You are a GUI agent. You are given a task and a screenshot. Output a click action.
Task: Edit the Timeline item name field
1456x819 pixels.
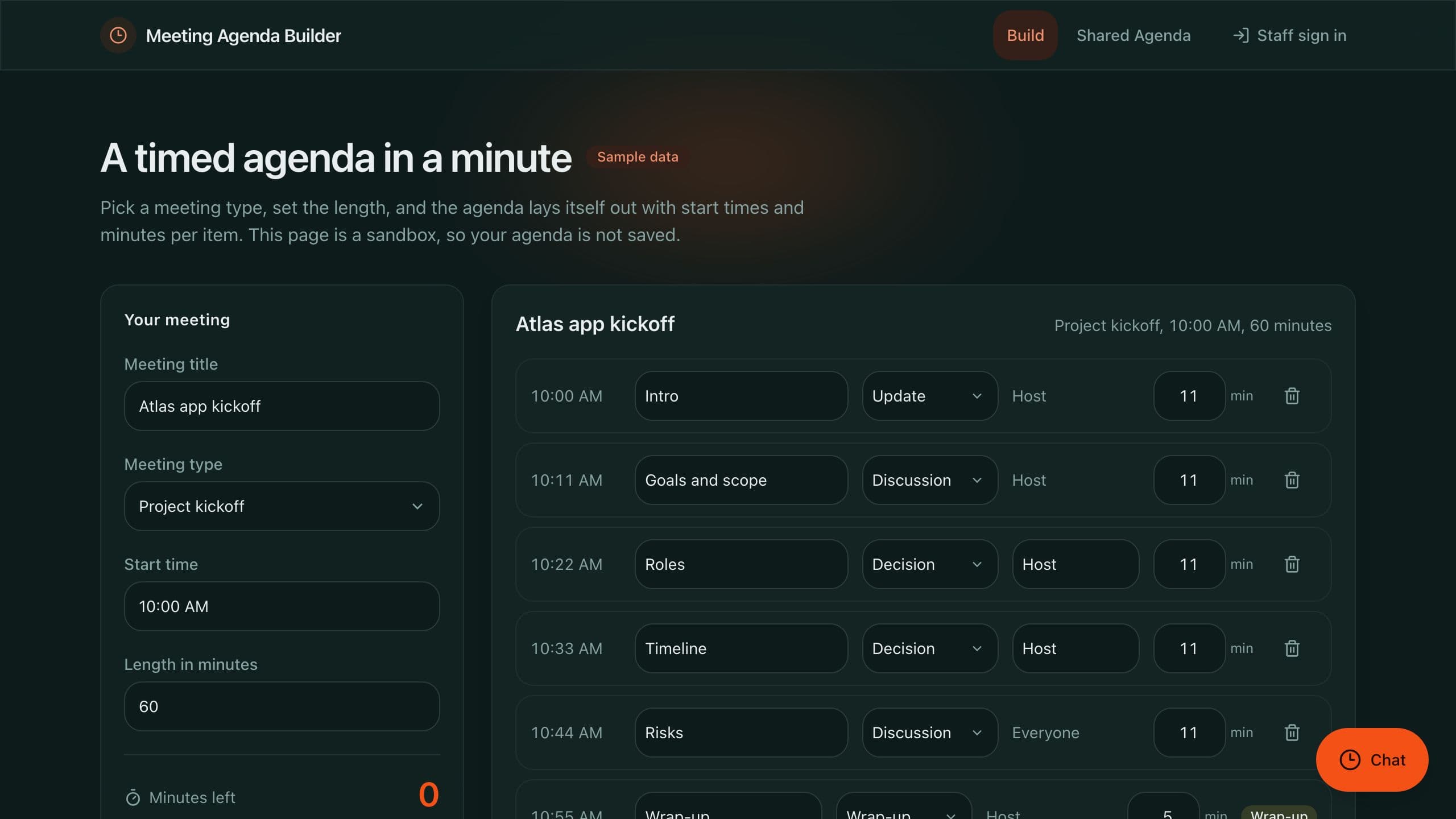coord(741,648)
